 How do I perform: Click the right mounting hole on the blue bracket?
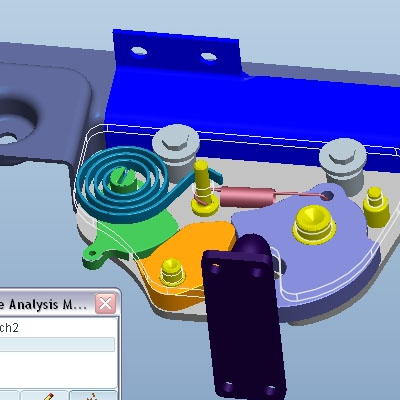coord(209,57)
